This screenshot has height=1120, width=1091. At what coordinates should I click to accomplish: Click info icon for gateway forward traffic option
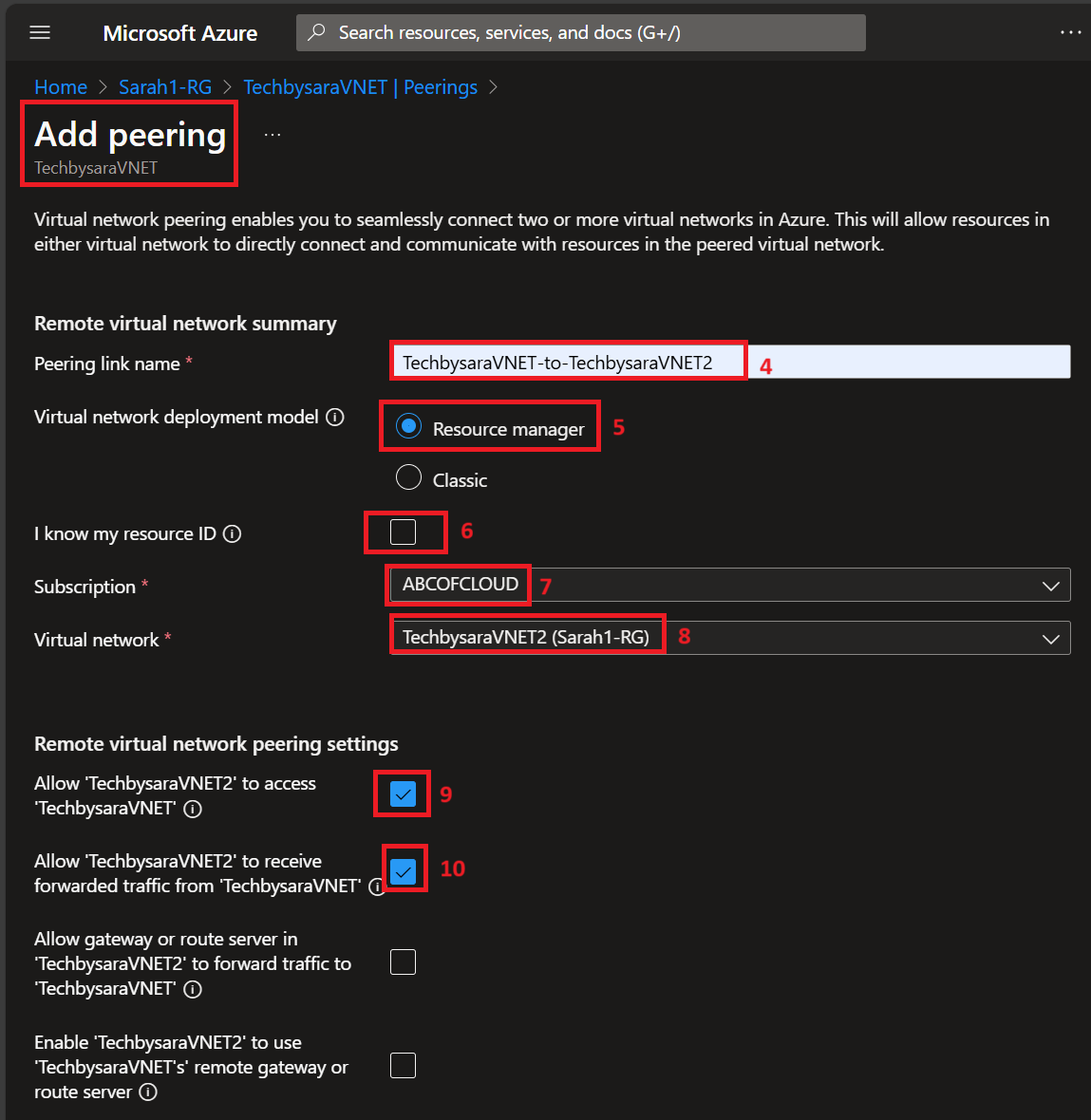193,989
